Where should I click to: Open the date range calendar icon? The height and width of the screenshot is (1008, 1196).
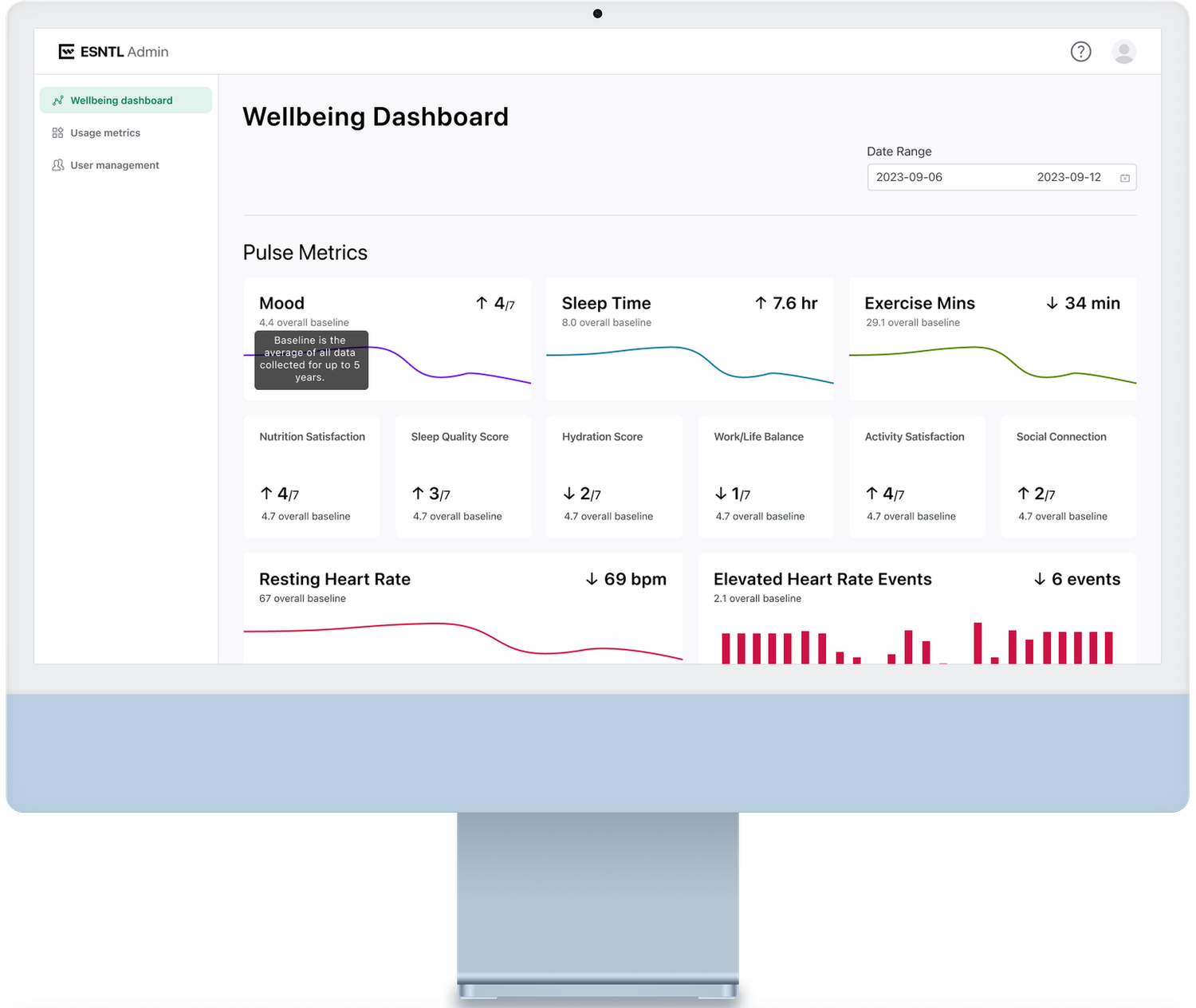point(1124,178)
